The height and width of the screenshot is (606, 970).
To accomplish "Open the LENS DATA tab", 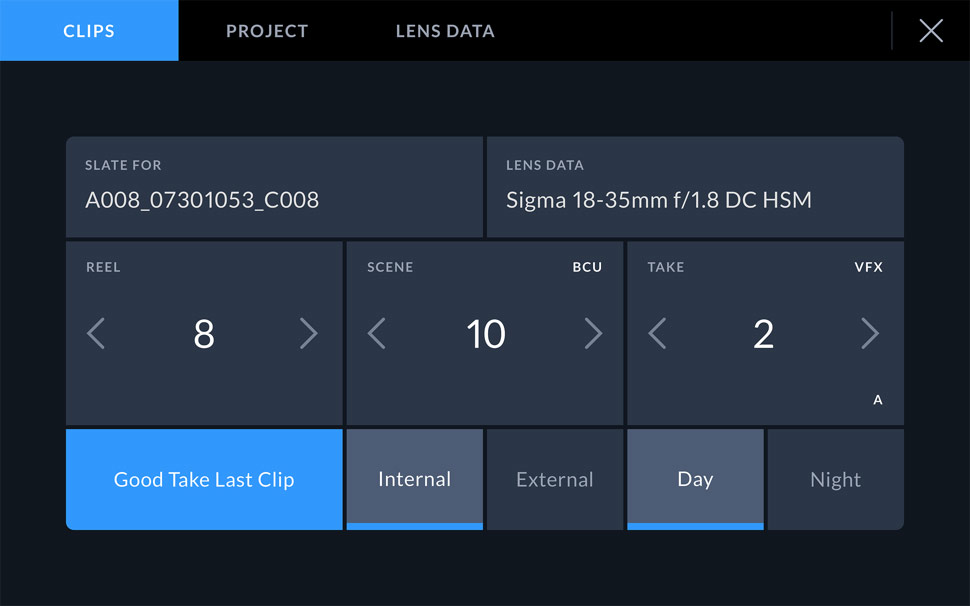I will 444,30.
